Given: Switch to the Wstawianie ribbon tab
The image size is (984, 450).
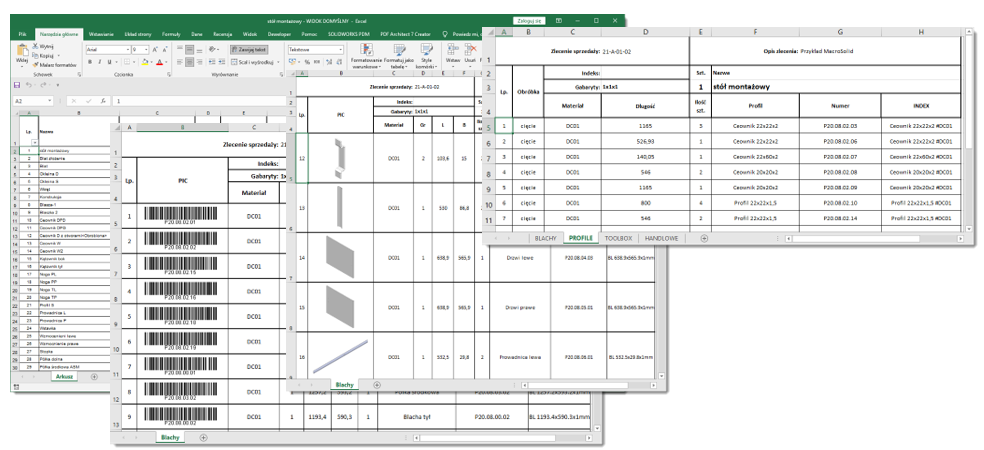Looking at the screenshot, I should tap(101, 34).
